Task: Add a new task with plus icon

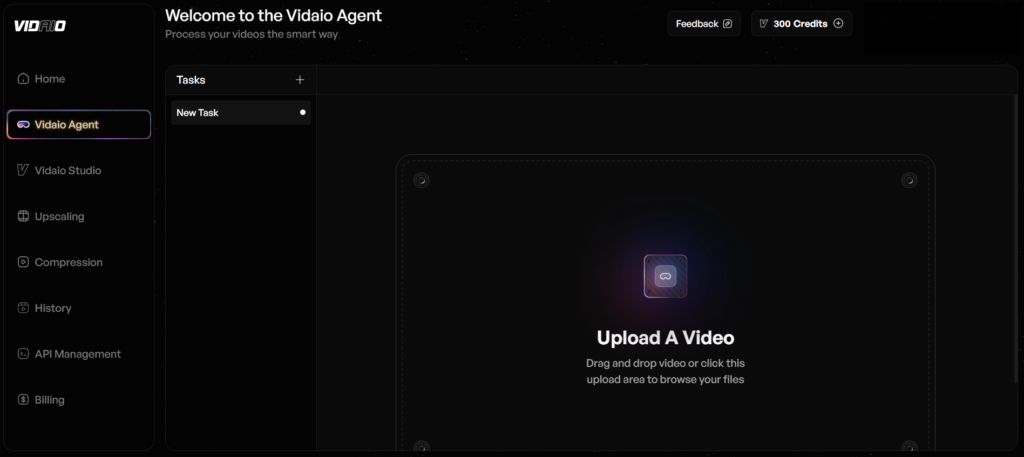Action: pos(300,80)
